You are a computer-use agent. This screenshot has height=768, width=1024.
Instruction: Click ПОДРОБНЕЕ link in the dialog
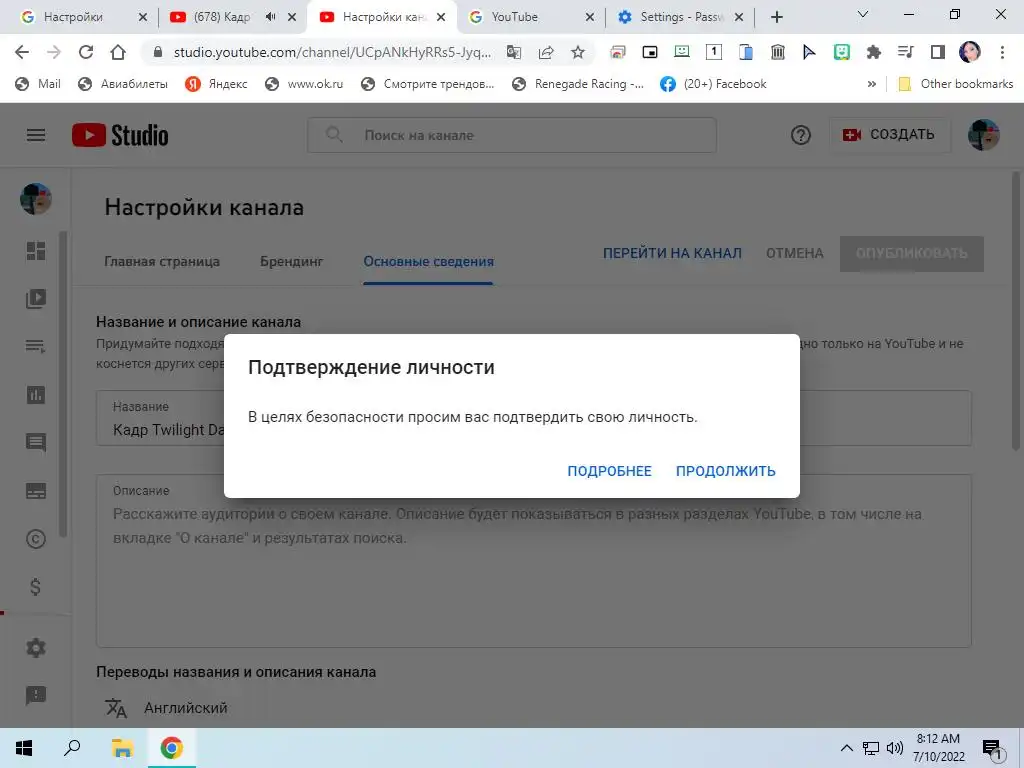[x=609, y=471]
